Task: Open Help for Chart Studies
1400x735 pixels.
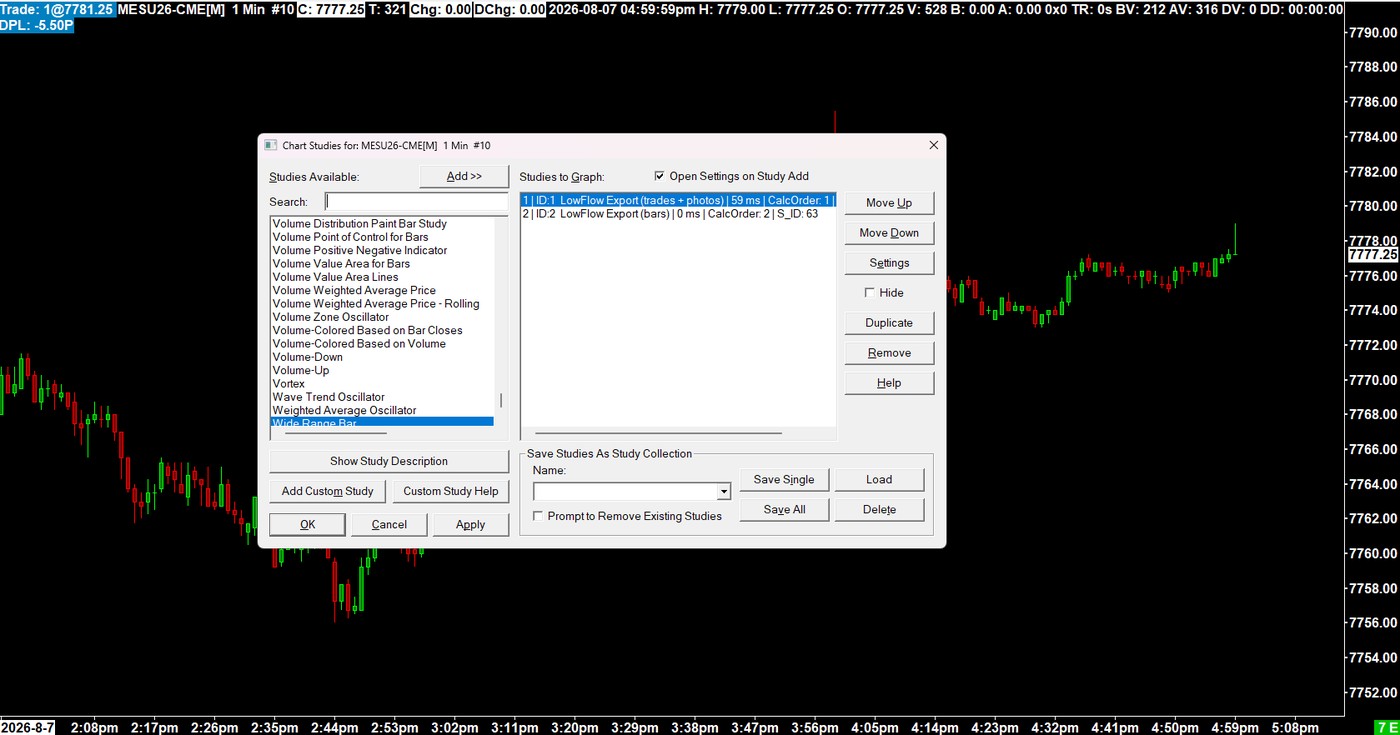Action: pos(889,383)
